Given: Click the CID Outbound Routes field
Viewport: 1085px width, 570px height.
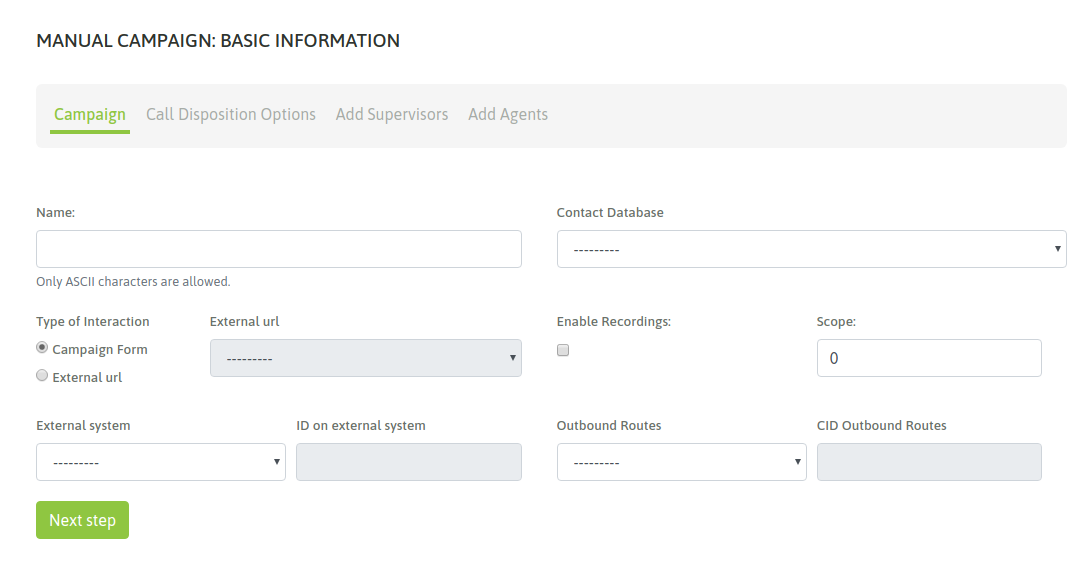Looking at the screenshot, I should tap(929, 462).
